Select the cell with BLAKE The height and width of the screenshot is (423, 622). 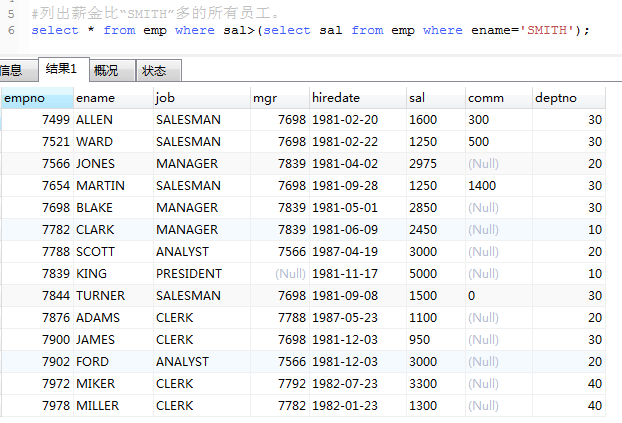tap(113, 208)
